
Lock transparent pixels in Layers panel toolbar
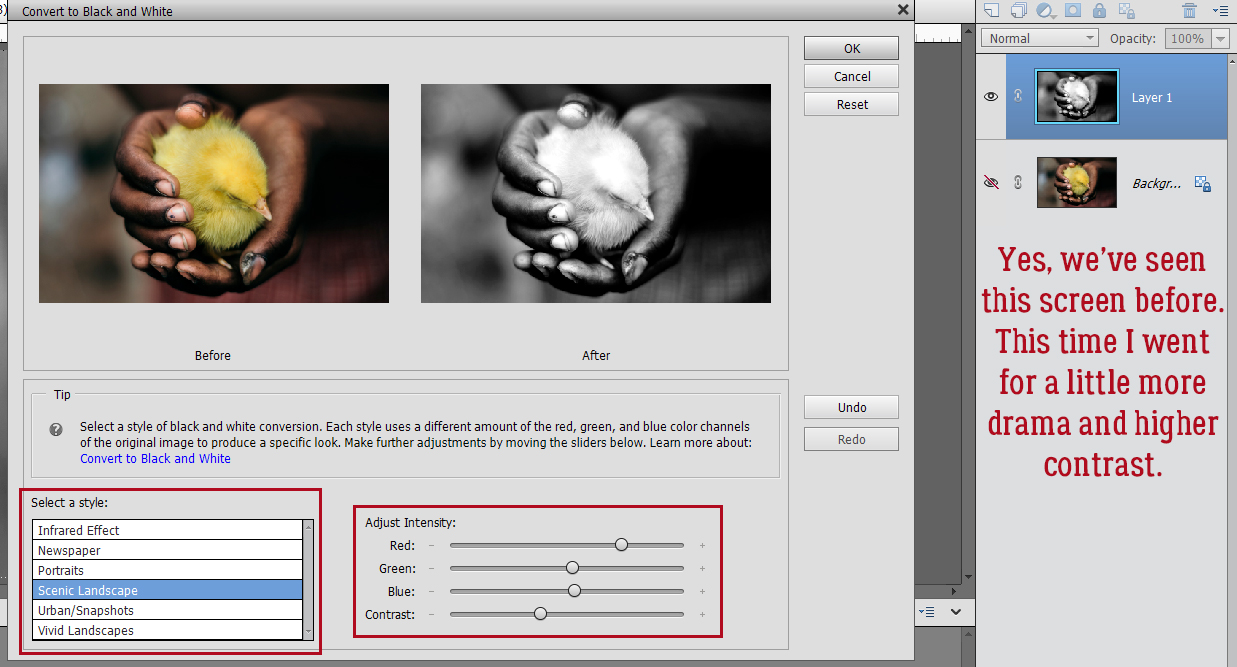1127,11
